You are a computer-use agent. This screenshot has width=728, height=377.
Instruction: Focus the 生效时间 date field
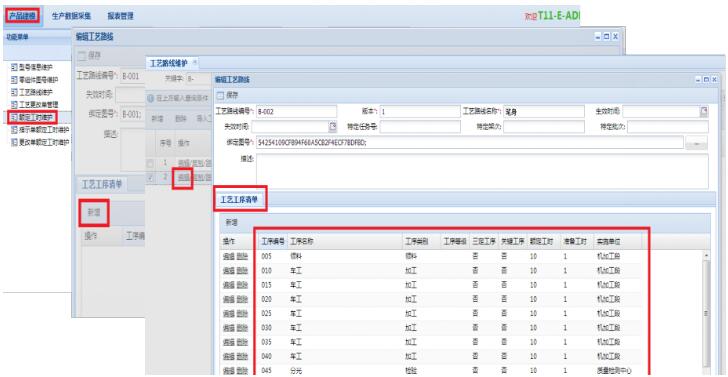(x=661, y=111)
